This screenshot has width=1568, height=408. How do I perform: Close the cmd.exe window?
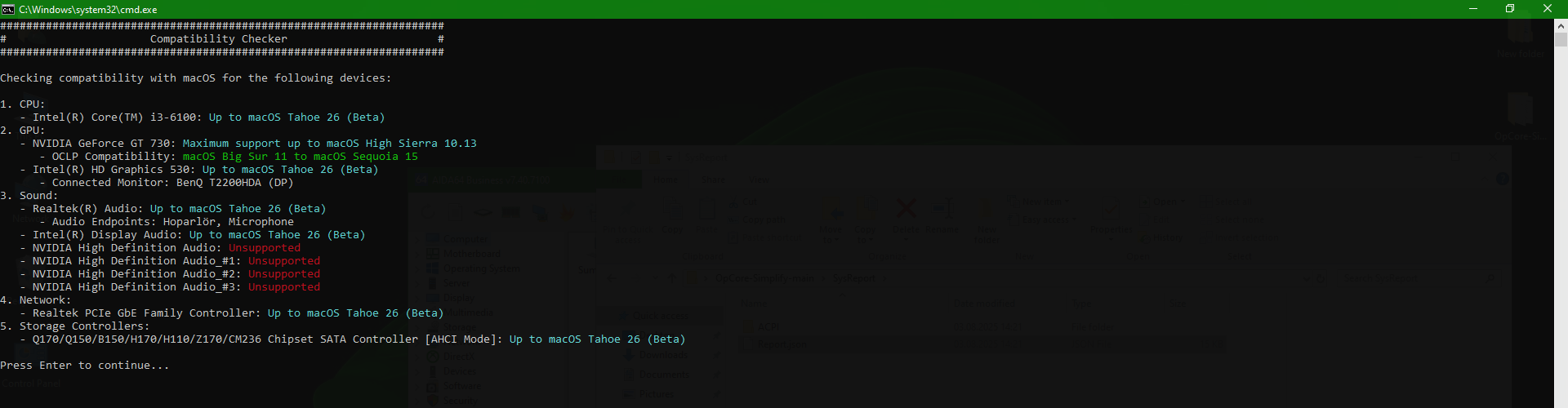(x=1548, y=9)
